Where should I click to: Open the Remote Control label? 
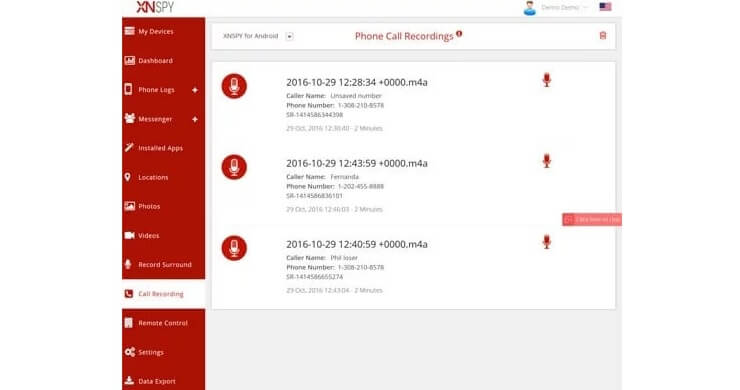point(163,323)
